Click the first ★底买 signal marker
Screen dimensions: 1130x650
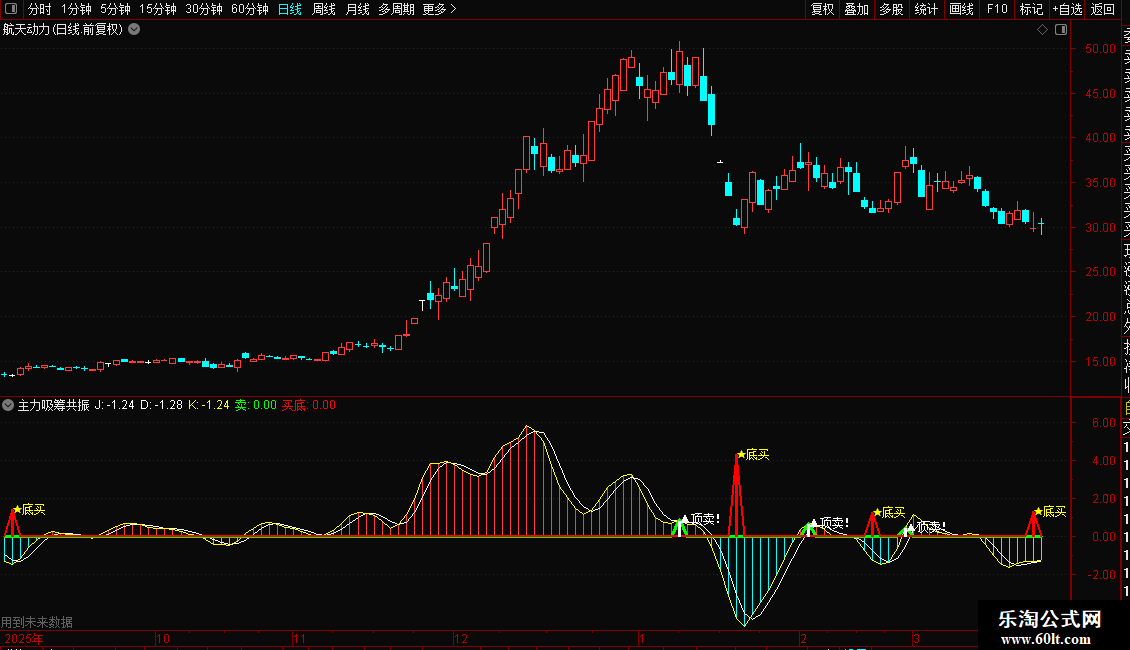click(29, 509)
